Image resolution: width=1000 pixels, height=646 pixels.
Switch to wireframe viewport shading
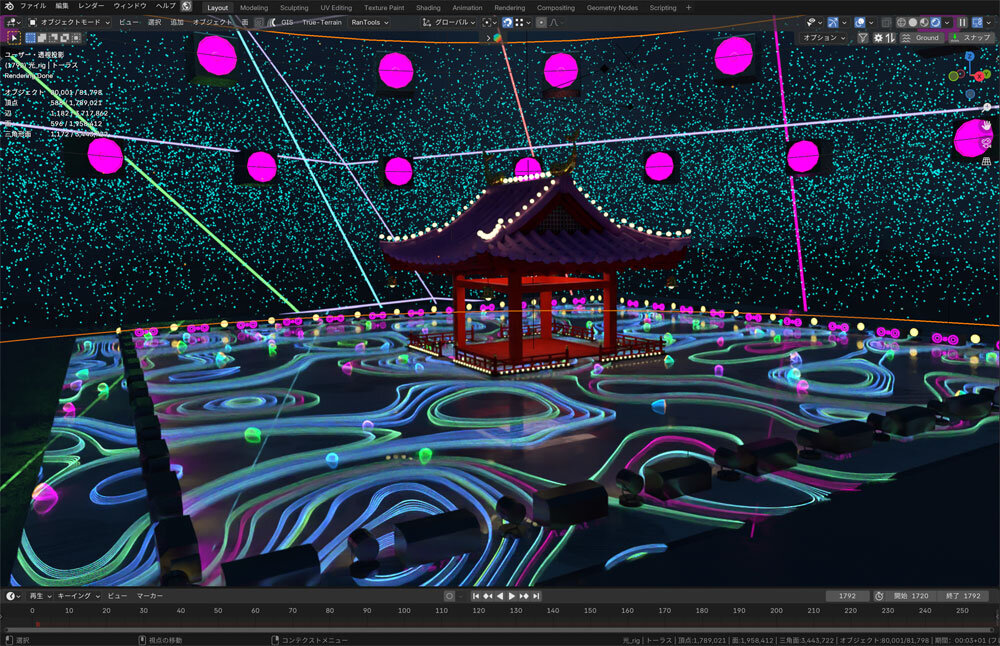pyautogui.click(x=900, y=22)
